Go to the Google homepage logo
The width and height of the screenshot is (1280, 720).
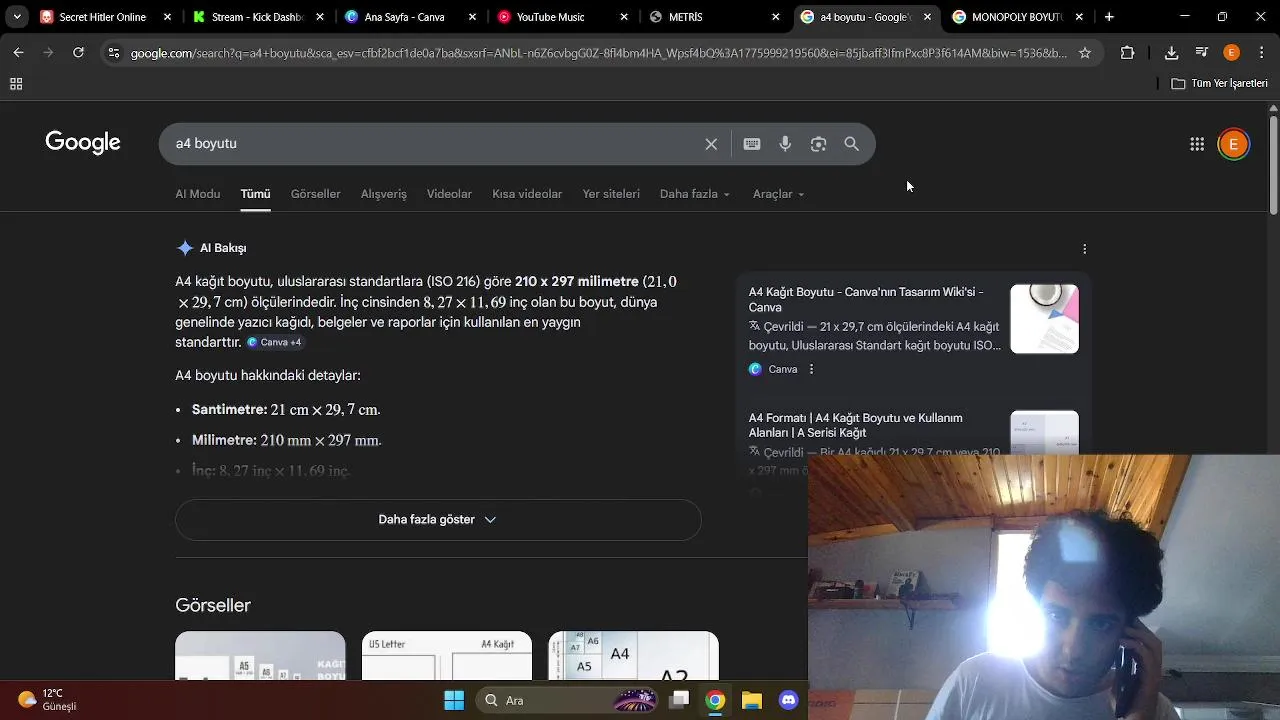pos(83,143)
